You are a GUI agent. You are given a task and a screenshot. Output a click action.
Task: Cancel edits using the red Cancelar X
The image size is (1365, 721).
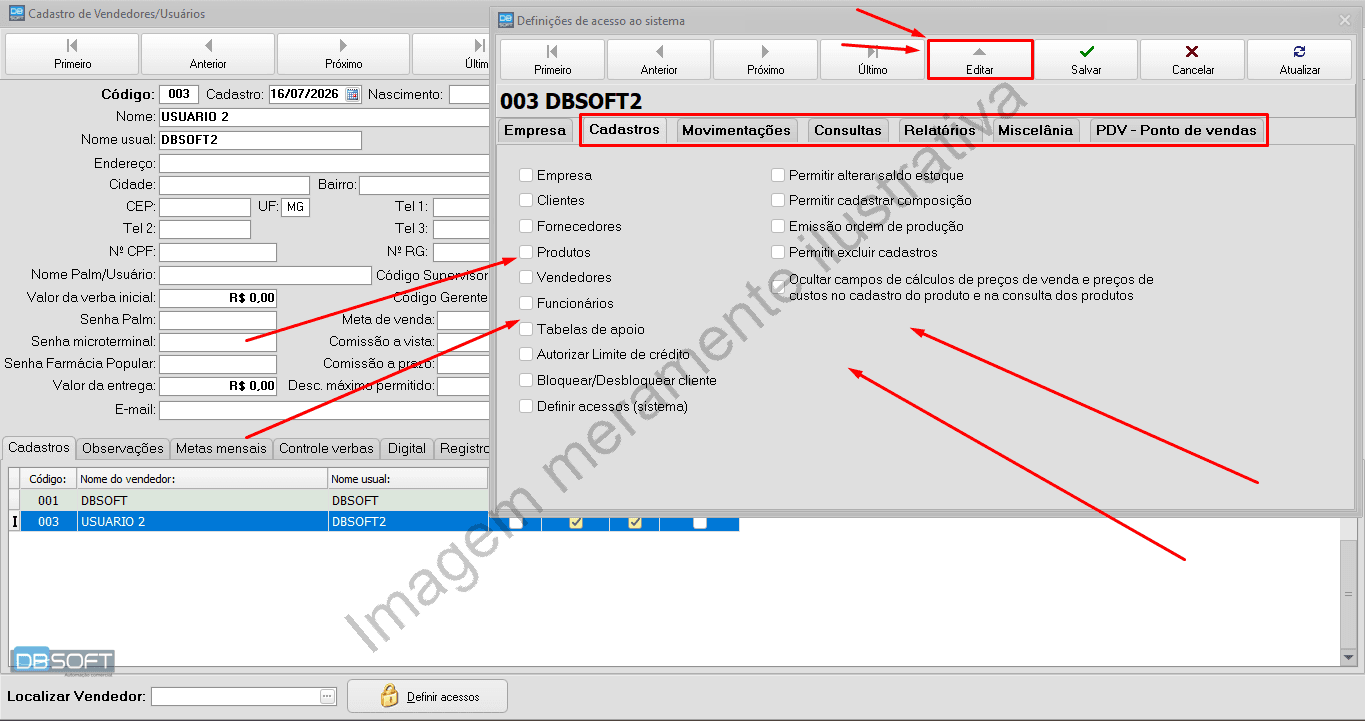(1193, 59)
